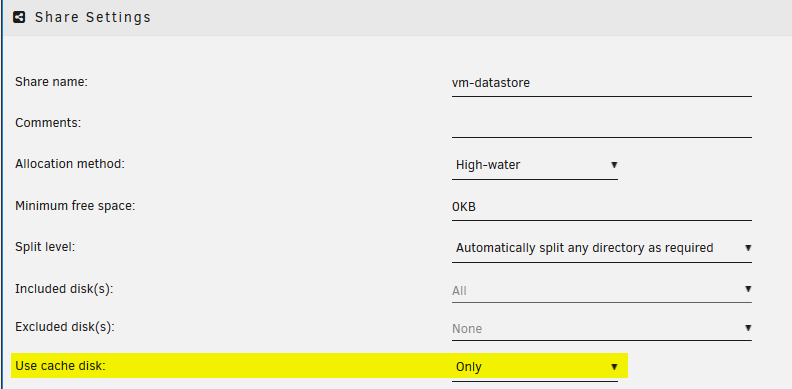Open the High-water allocation method dropdown
This screenshot has height=389, width=792.
534,165
